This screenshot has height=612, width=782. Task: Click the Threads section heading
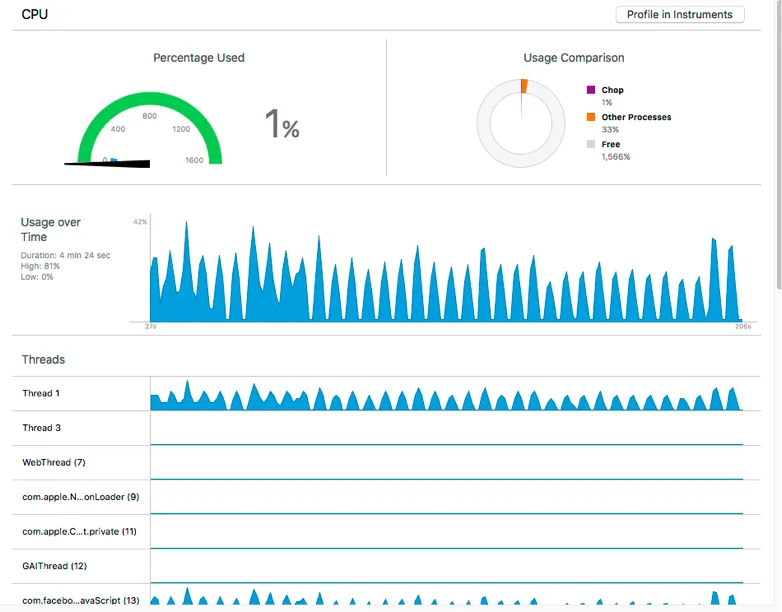point(43,360)
